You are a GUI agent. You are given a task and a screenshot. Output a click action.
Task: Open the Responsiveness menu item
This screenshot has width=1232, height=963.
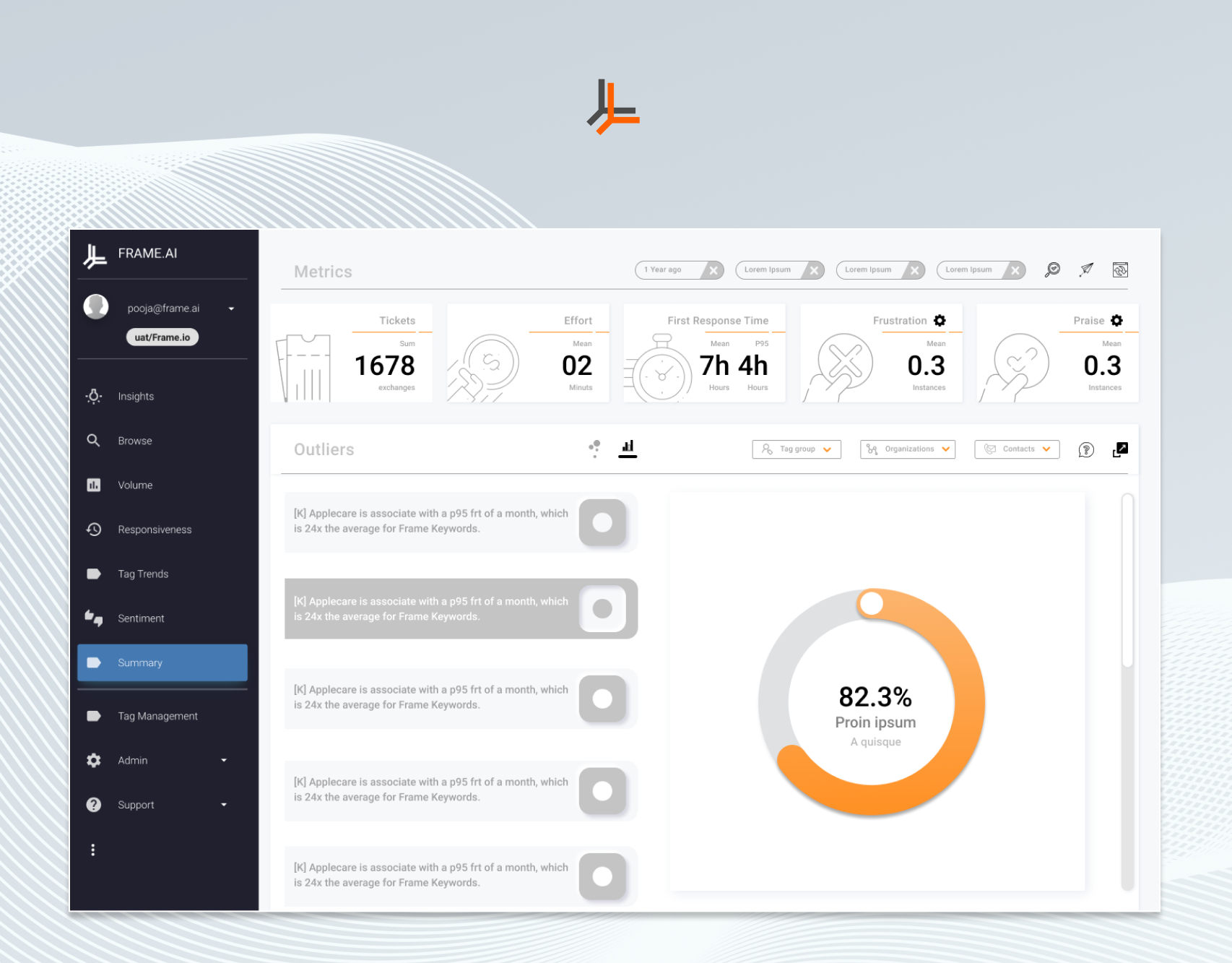(x=162, y=530)
